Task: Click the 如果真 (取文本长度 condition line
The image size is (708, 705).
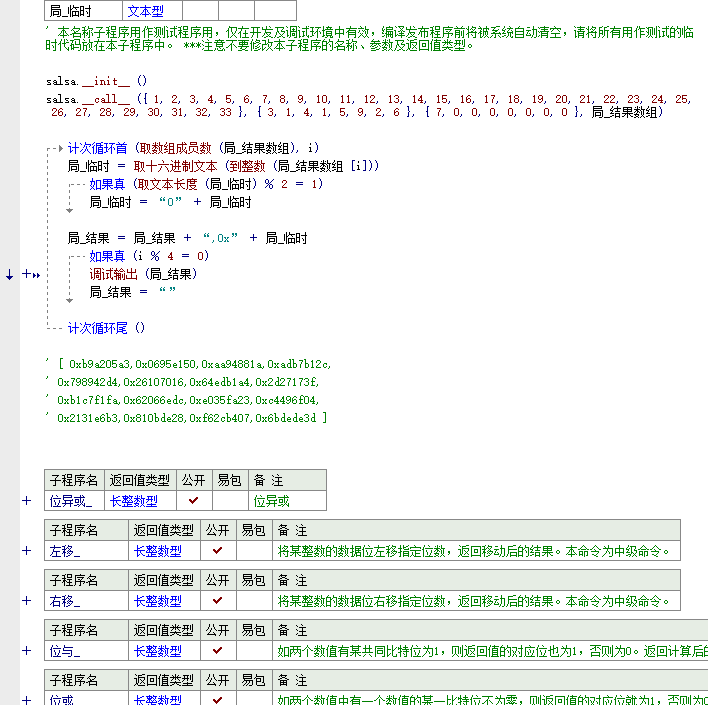Action: coord(206,184)
